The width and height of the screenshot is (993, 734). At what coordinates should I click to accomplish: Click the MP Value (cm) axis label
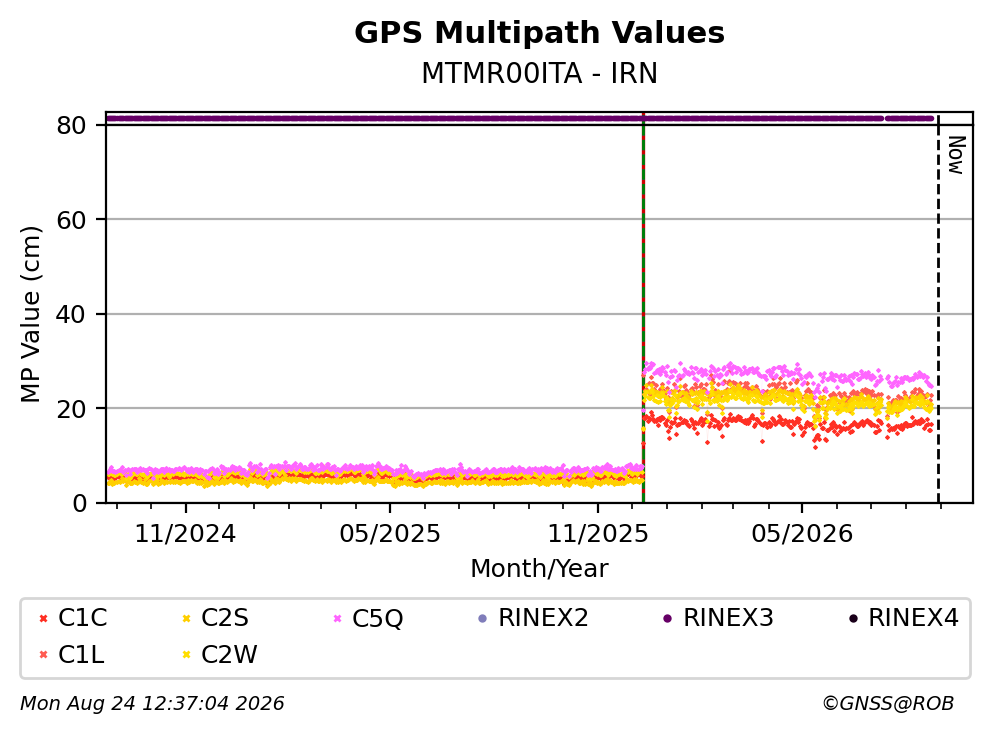30,314
